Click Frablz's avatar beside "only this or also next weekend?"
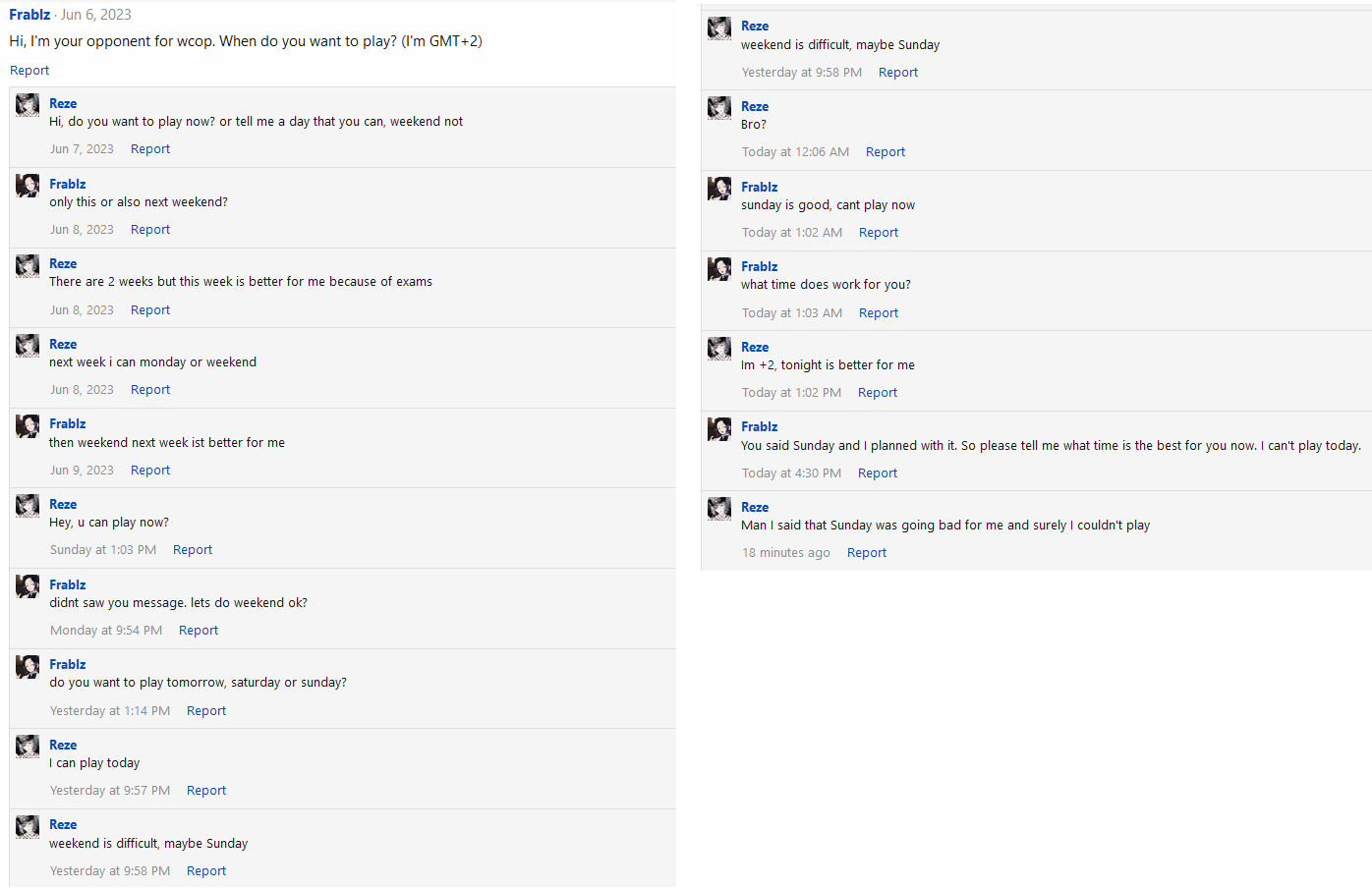 tap(29, 186)
